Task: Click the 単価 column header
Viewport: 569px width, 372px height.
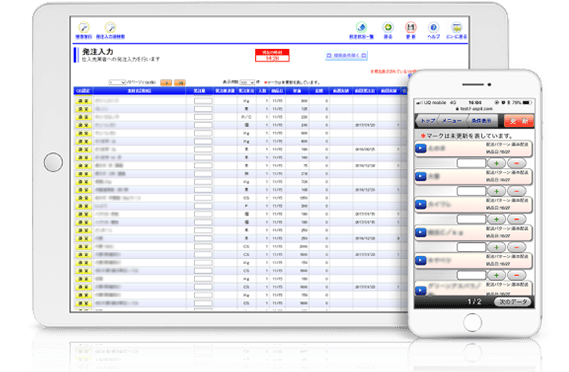Action: click(x=297, y=91)
